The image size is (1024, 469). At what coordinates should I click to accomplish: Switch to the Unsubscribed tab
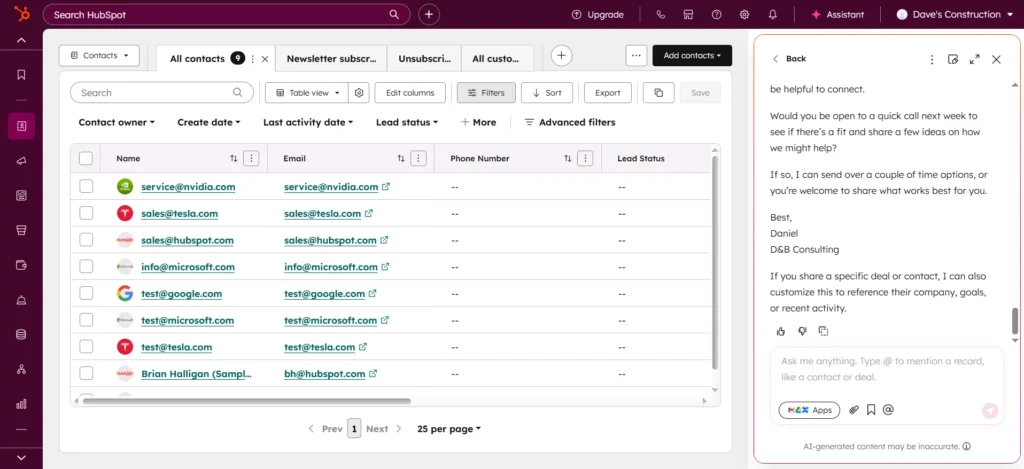424,59
